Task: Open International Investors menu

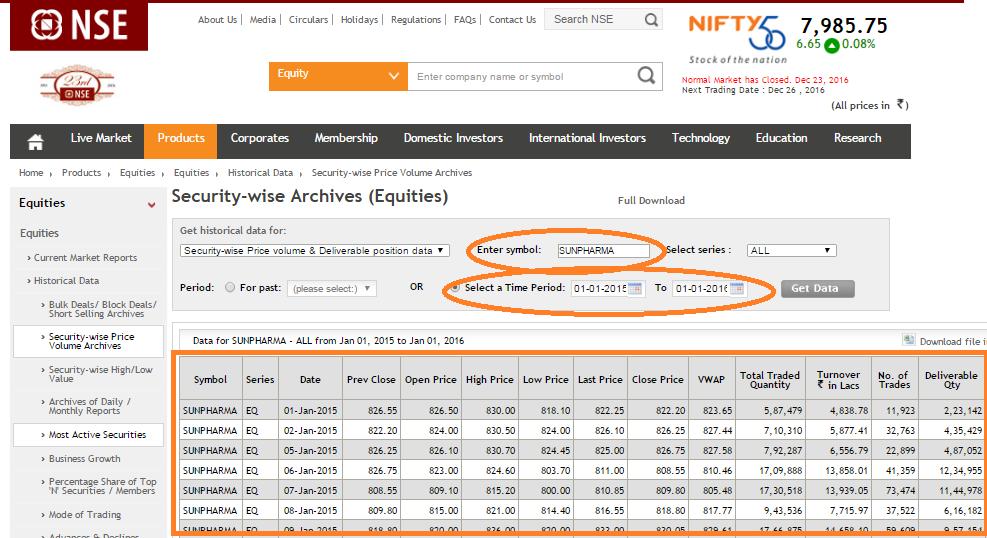Action: click(587, 138)
